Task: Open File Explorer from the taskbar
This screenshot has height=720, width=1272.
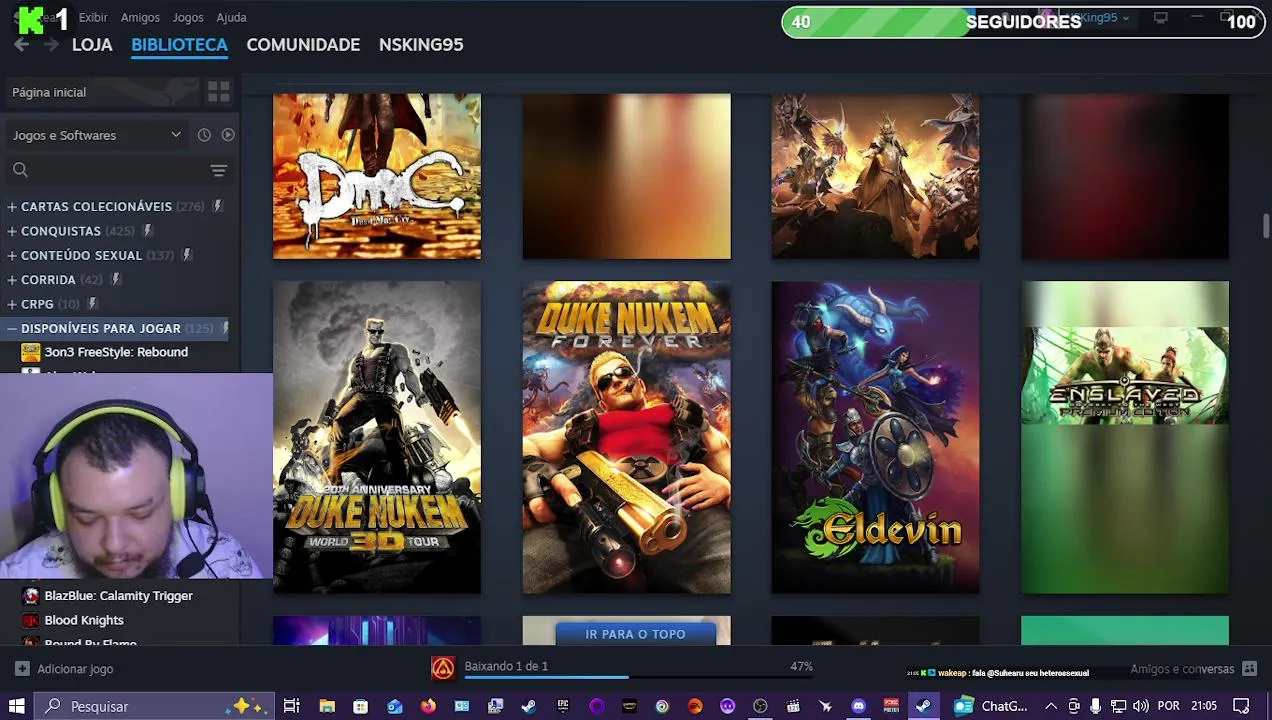Action: [x=327, y=706]
